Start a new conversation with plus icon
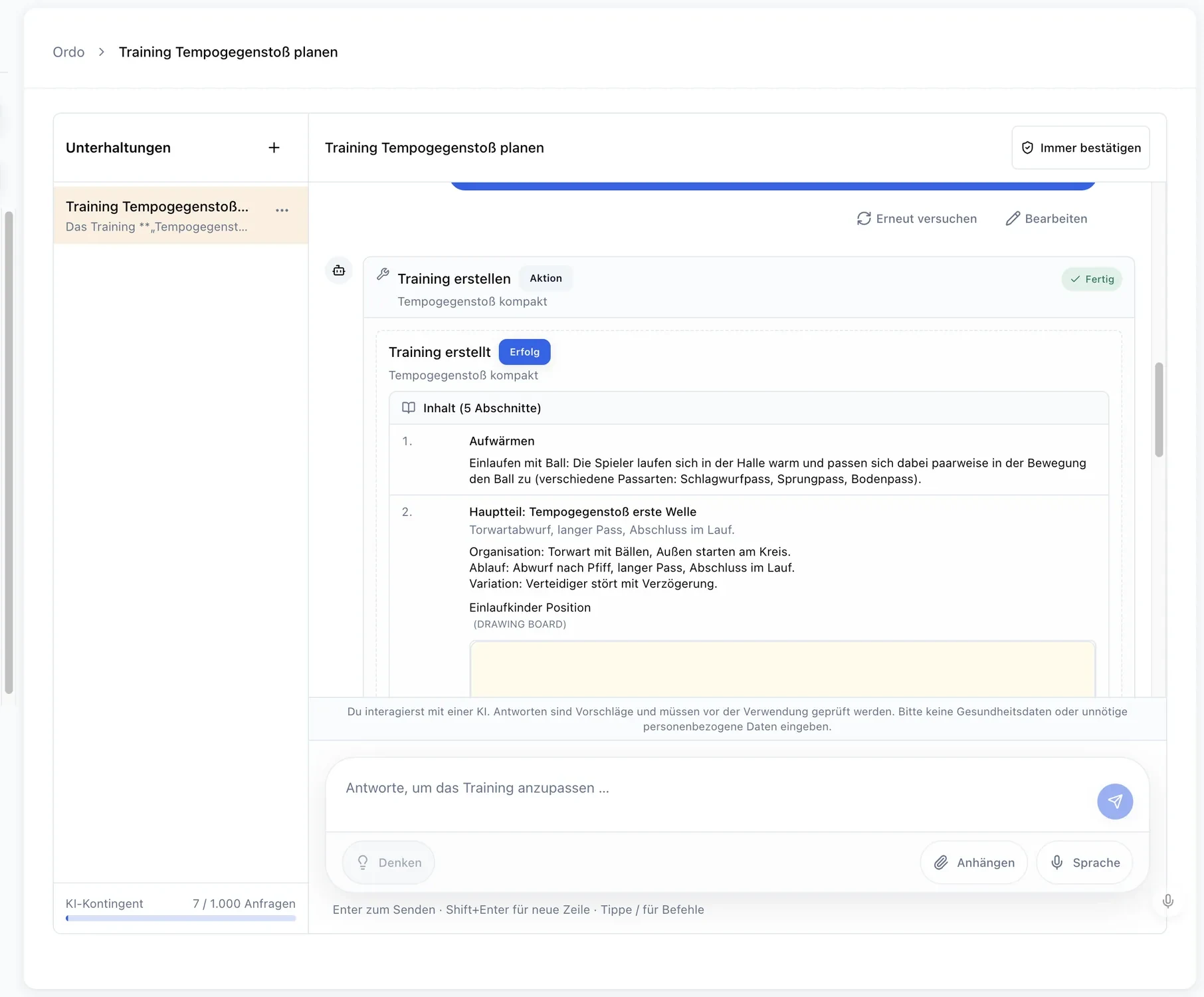 274,148
